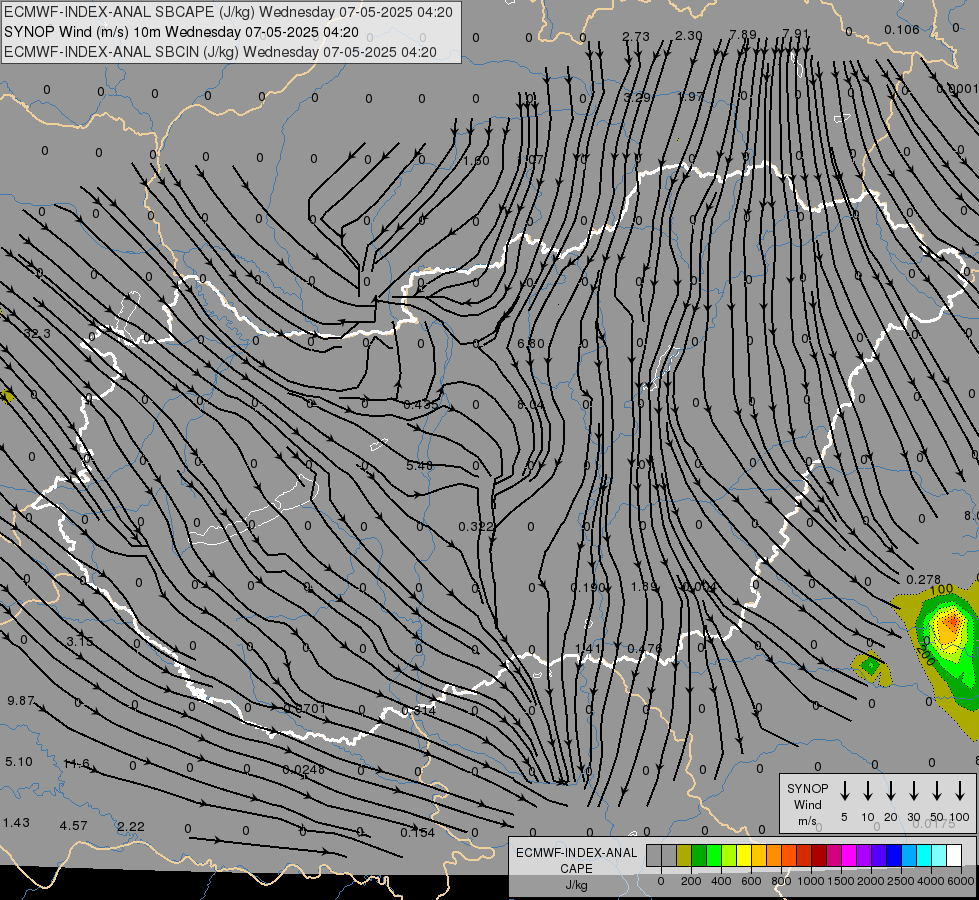This screenshot has width=979, height=900.
Task: Click the 1000 tick label in CAPE legend
Action: tap(810, 881)
